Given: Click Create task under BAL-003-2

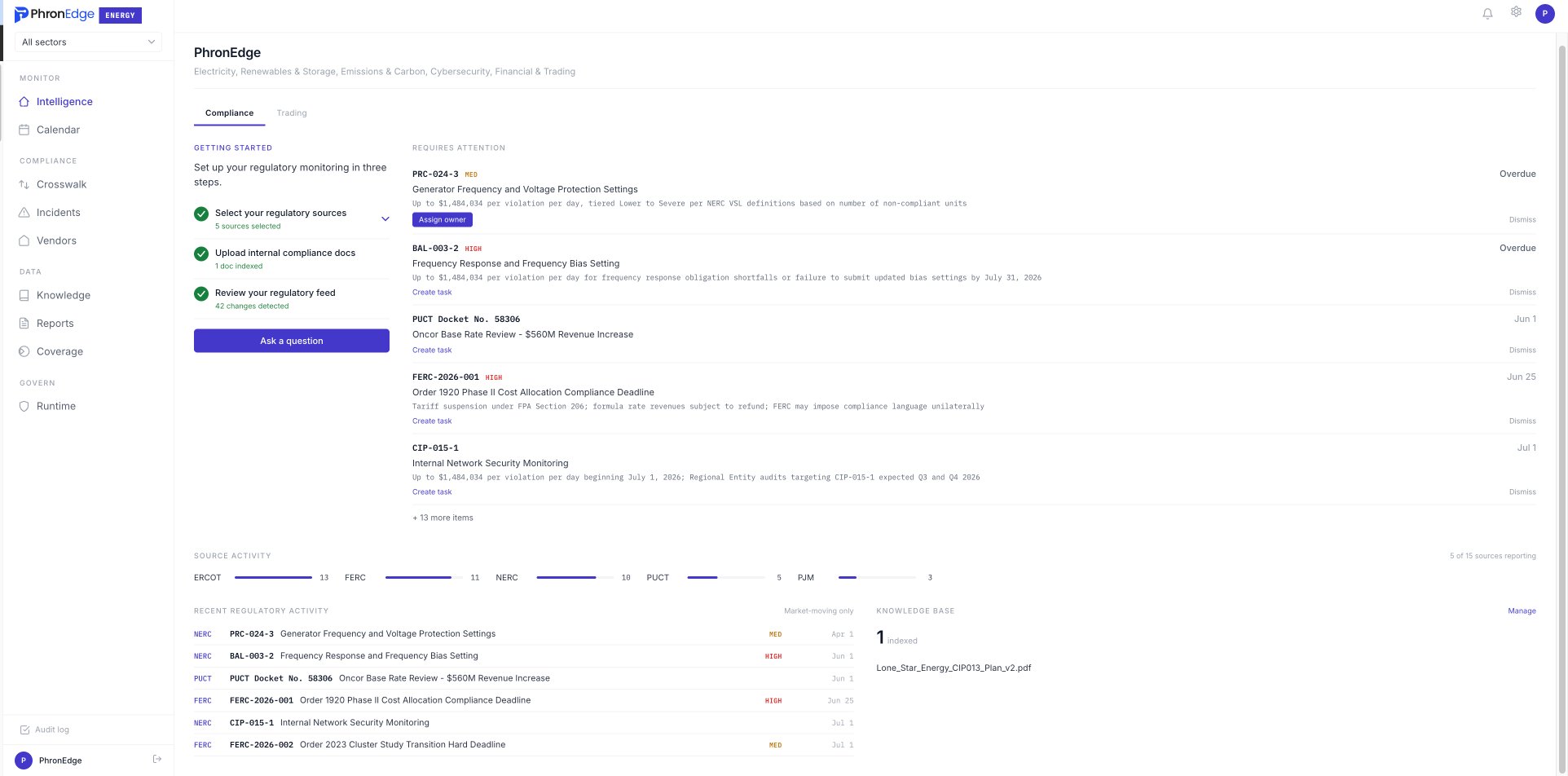Looking at the screenshot, I should click(432, 292).
